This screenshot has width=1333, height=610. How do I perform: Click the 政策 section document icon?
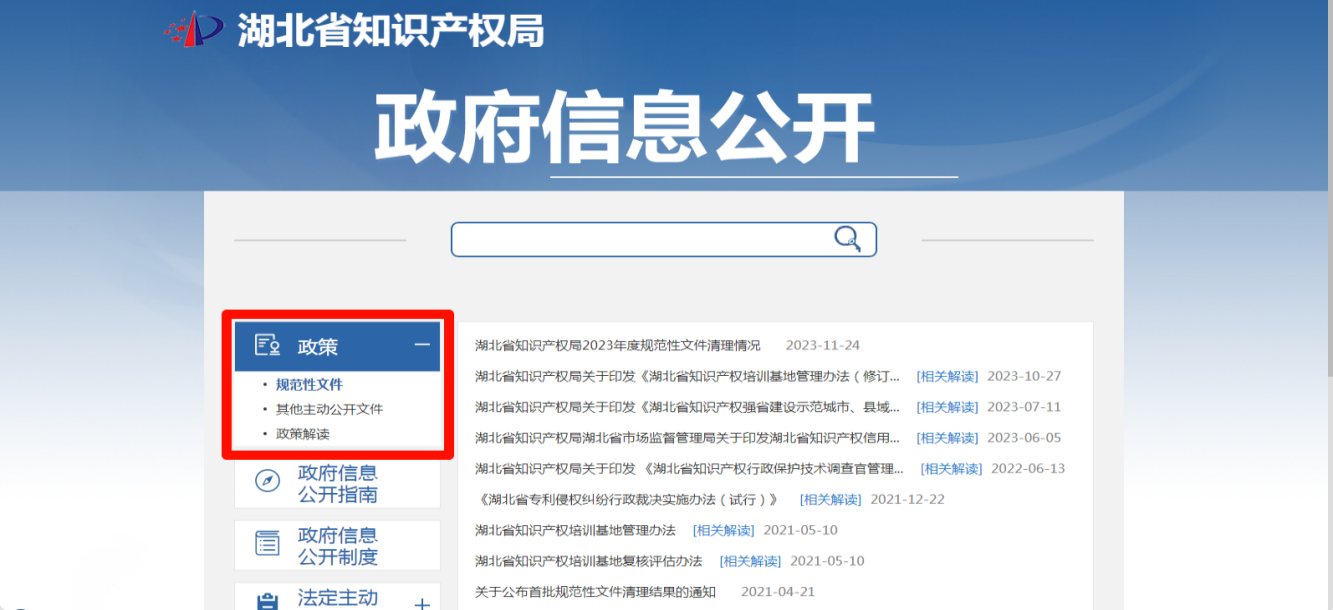267,346
